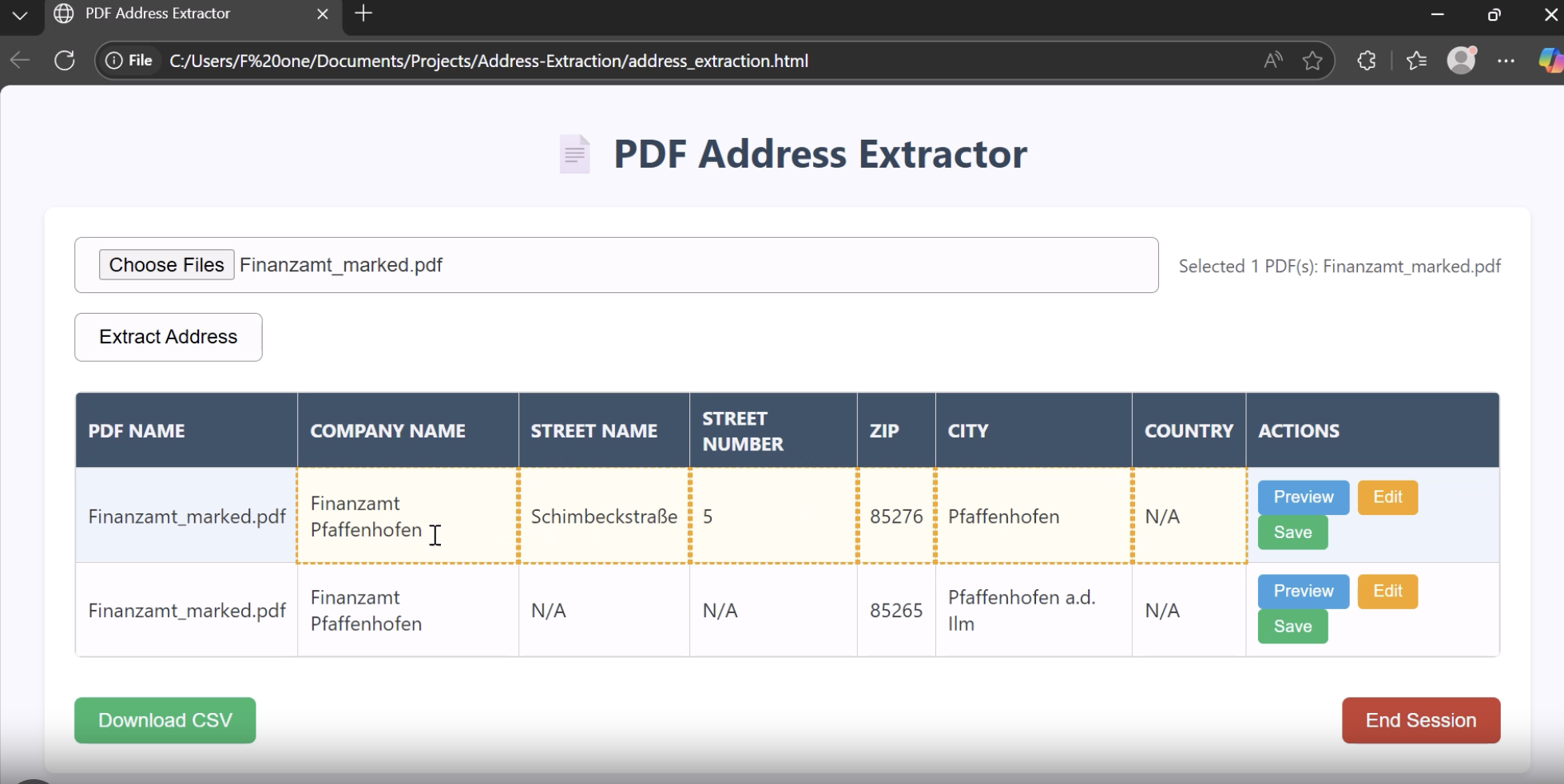Activate the read aloud icon in address bar
Screen dimensions: 1564x784
point(1272,61)
